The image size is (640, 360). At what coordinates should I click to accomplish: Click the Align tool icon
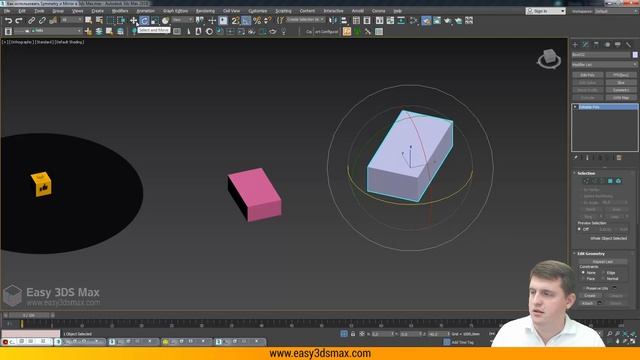point(344,20)
